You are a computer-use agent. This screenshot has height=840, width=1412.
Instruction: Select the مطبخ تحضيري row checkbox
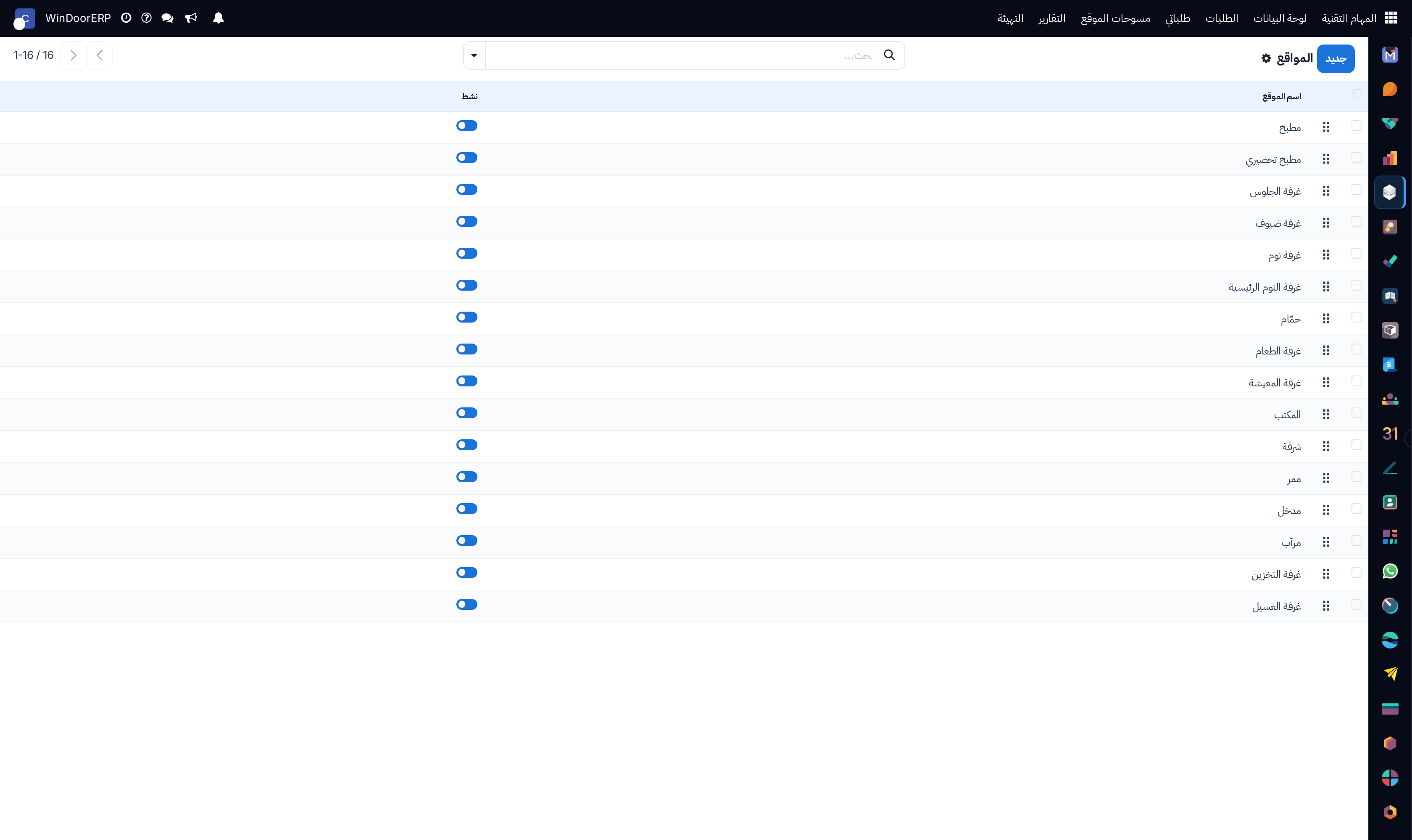[x=1356, y=157]
